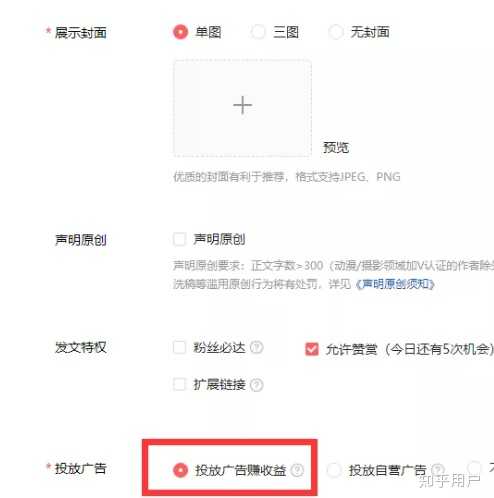Open the 《声明原创须知》 link
The image size is (494, 498).
click(395, 284)
